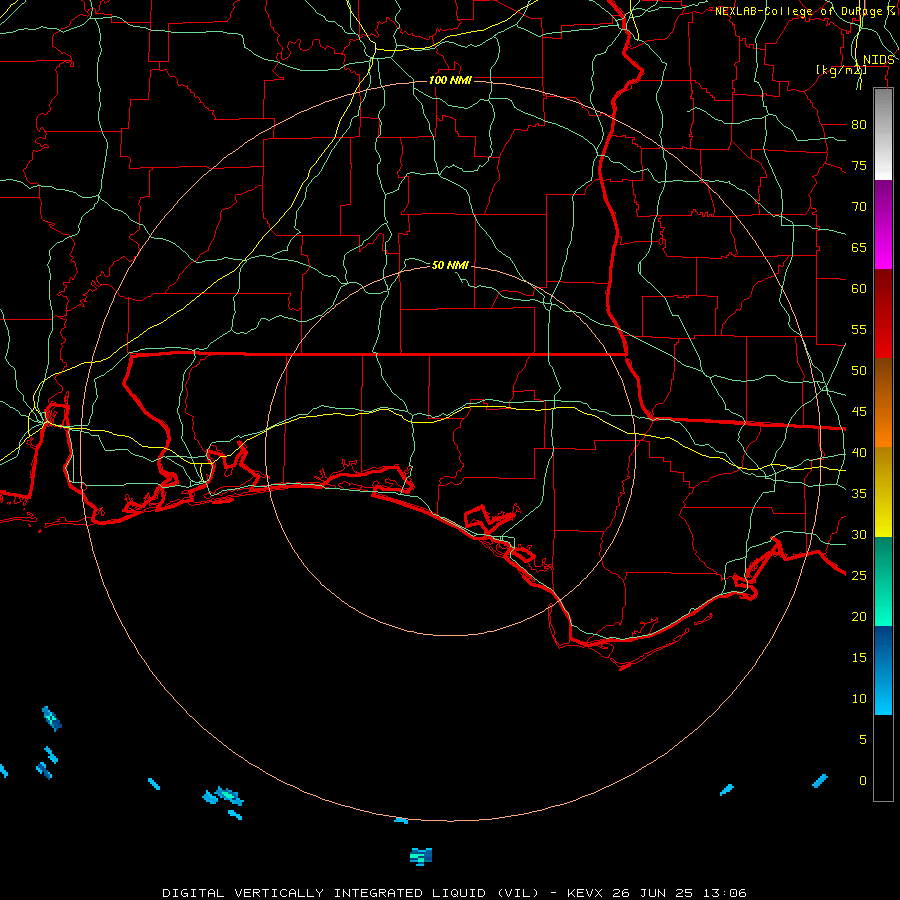The width and height of the screenshot is (900, 900).
Task: Pick the purple-magenta segment of the color bar
Action: [883, 224]
